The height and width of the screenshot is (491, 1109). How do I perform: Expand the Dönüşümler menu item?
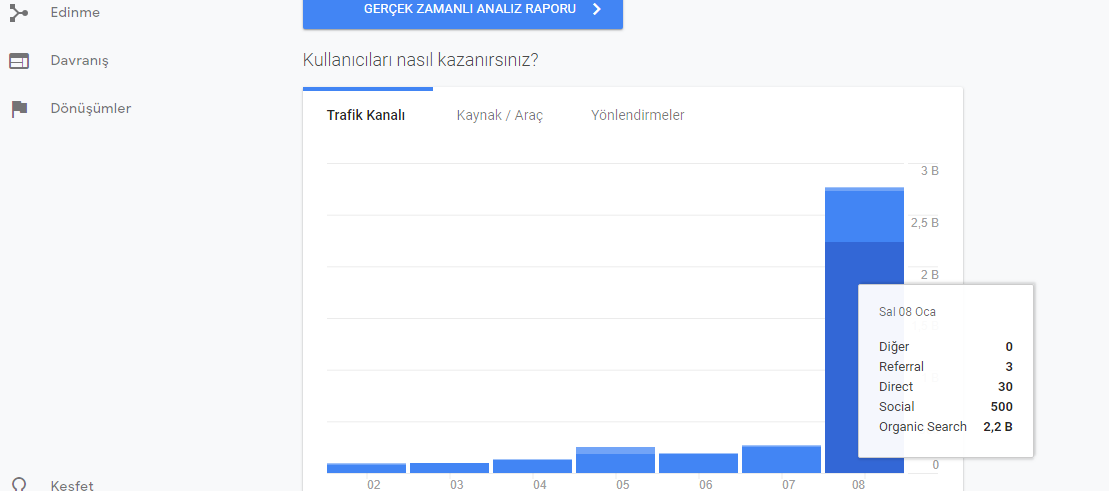[91, 109]
